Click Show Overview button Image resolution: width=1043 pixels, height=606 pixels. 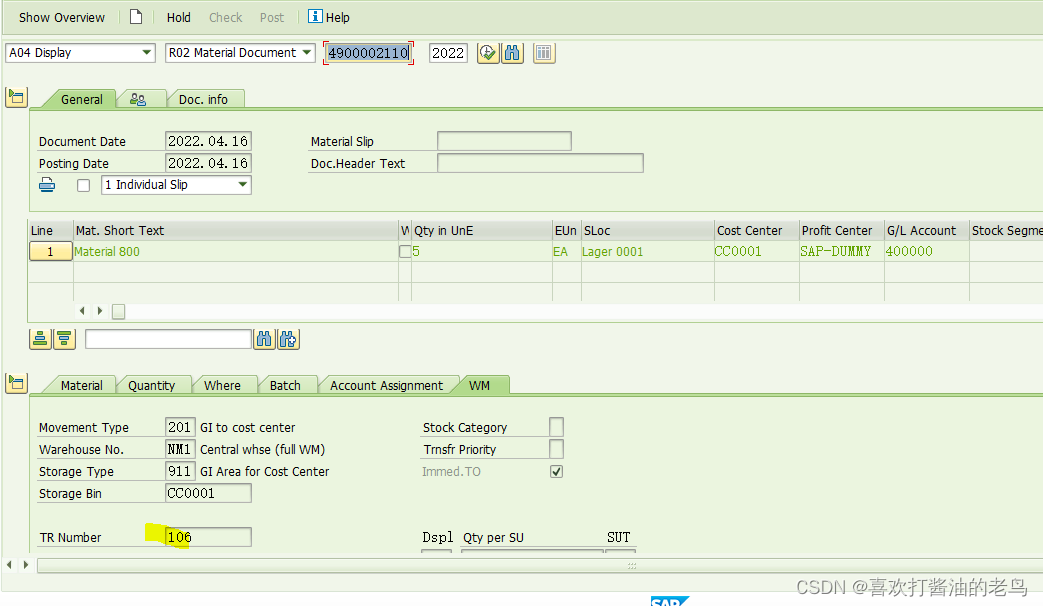coord(61,17)
